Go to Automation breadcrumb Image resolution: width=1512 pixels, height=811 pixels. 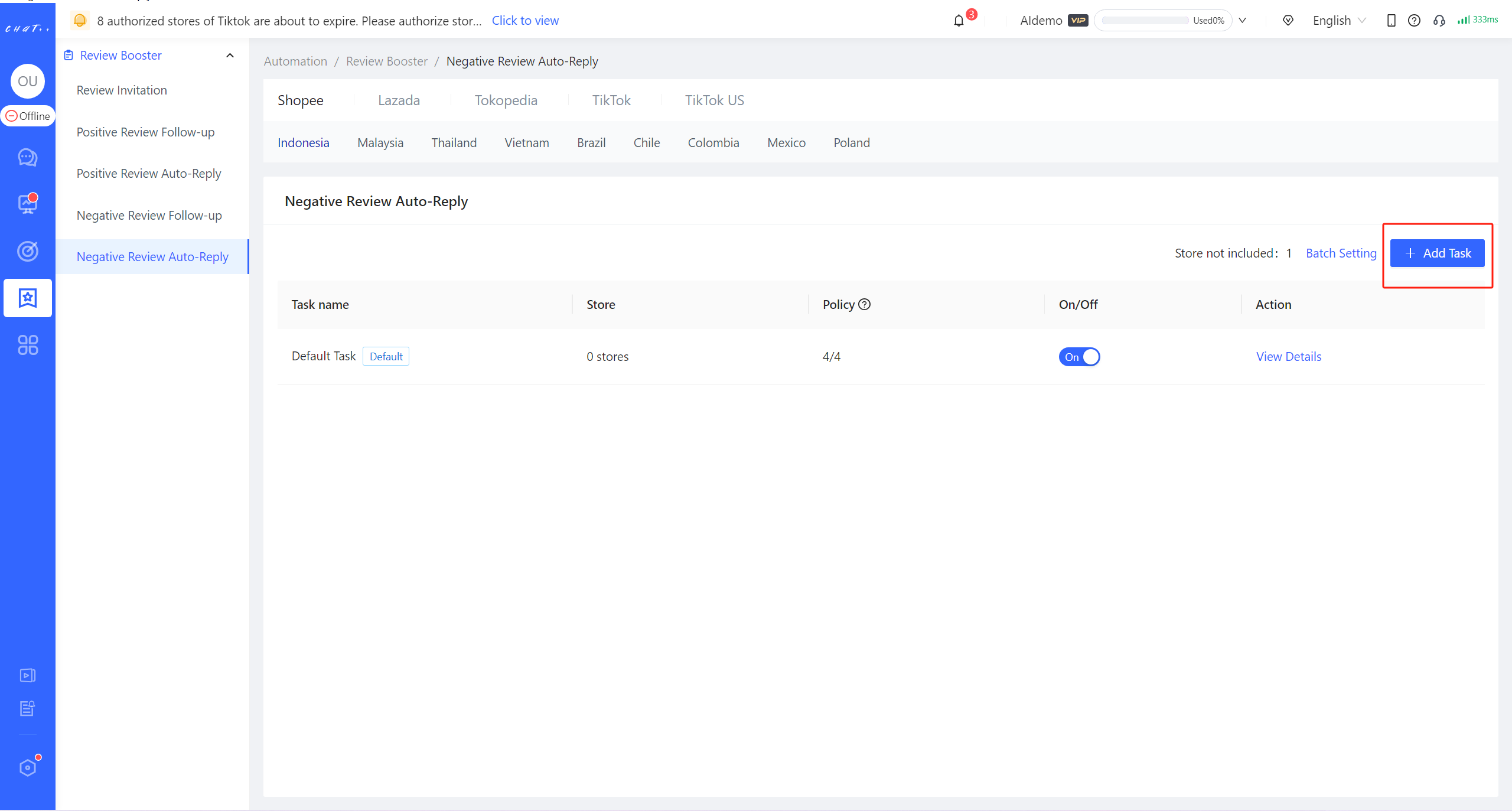tap(295, 61)
